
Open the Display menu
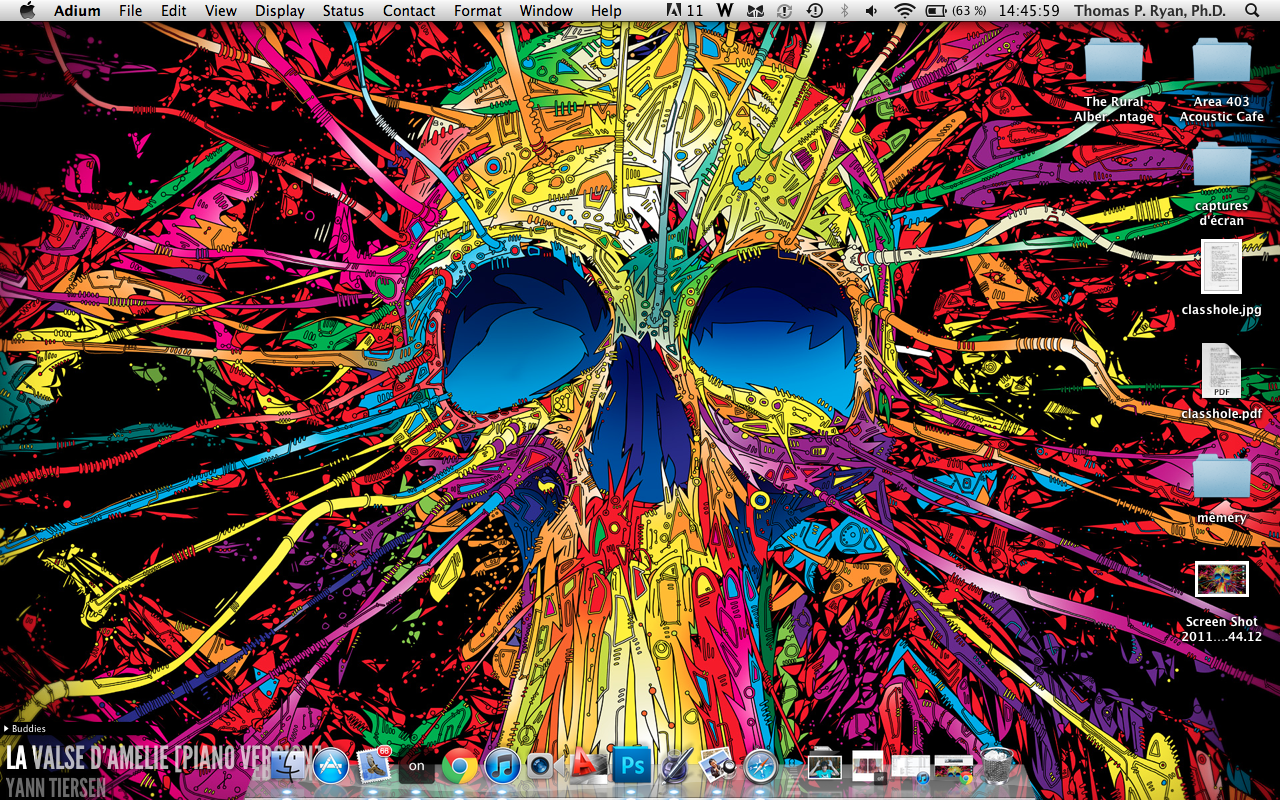pos(280,11)
